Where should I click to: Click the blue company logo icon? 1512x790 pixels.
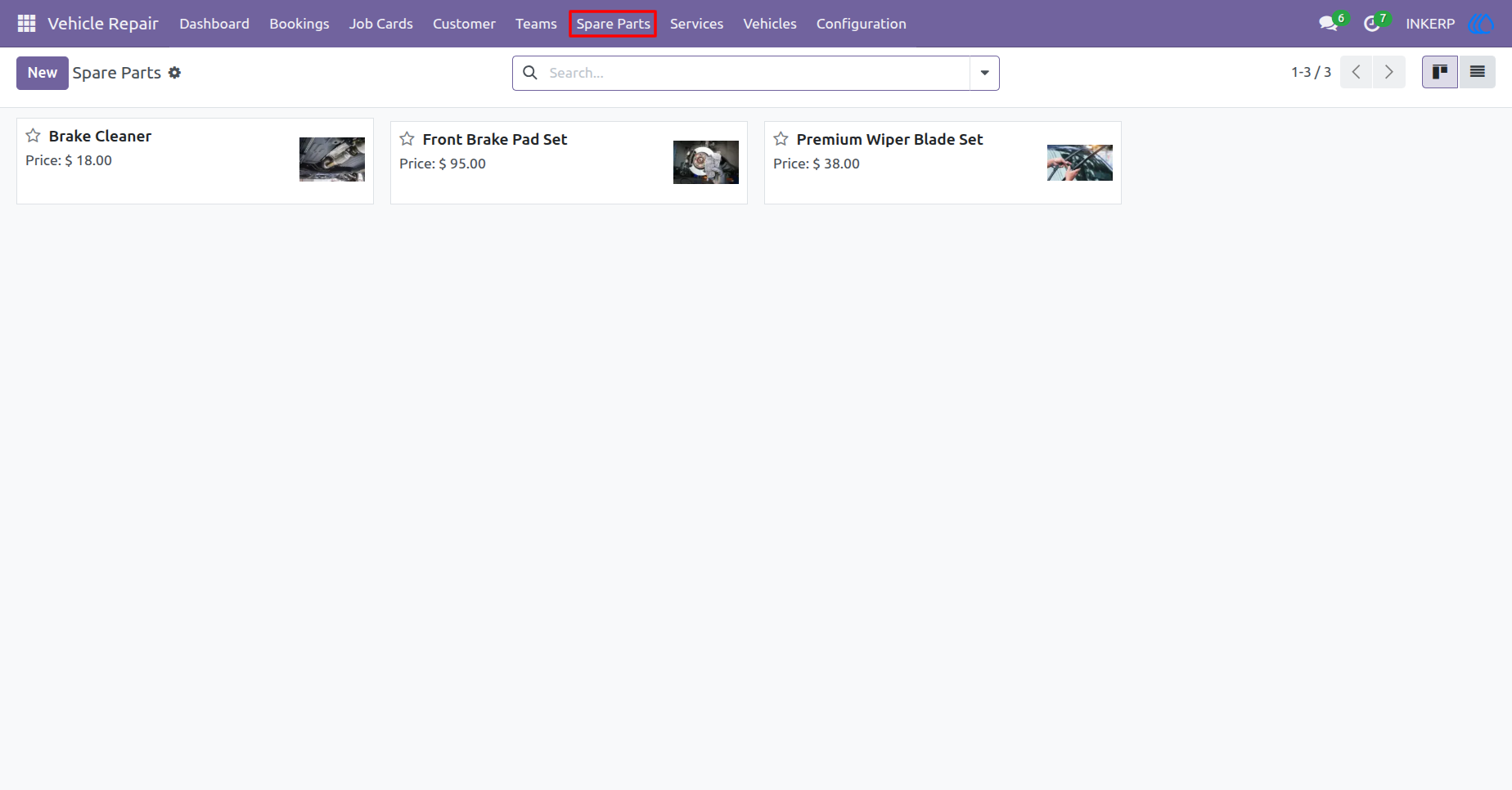[x=1481, y=24]
